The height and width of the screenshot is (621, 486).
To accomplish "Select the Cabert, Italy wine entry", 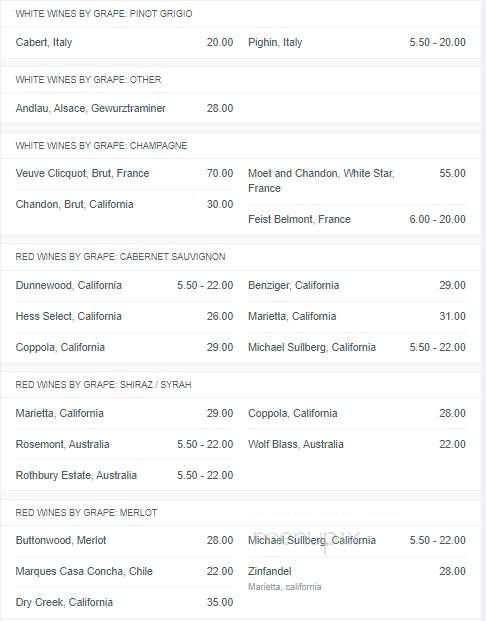I will 124,42.
